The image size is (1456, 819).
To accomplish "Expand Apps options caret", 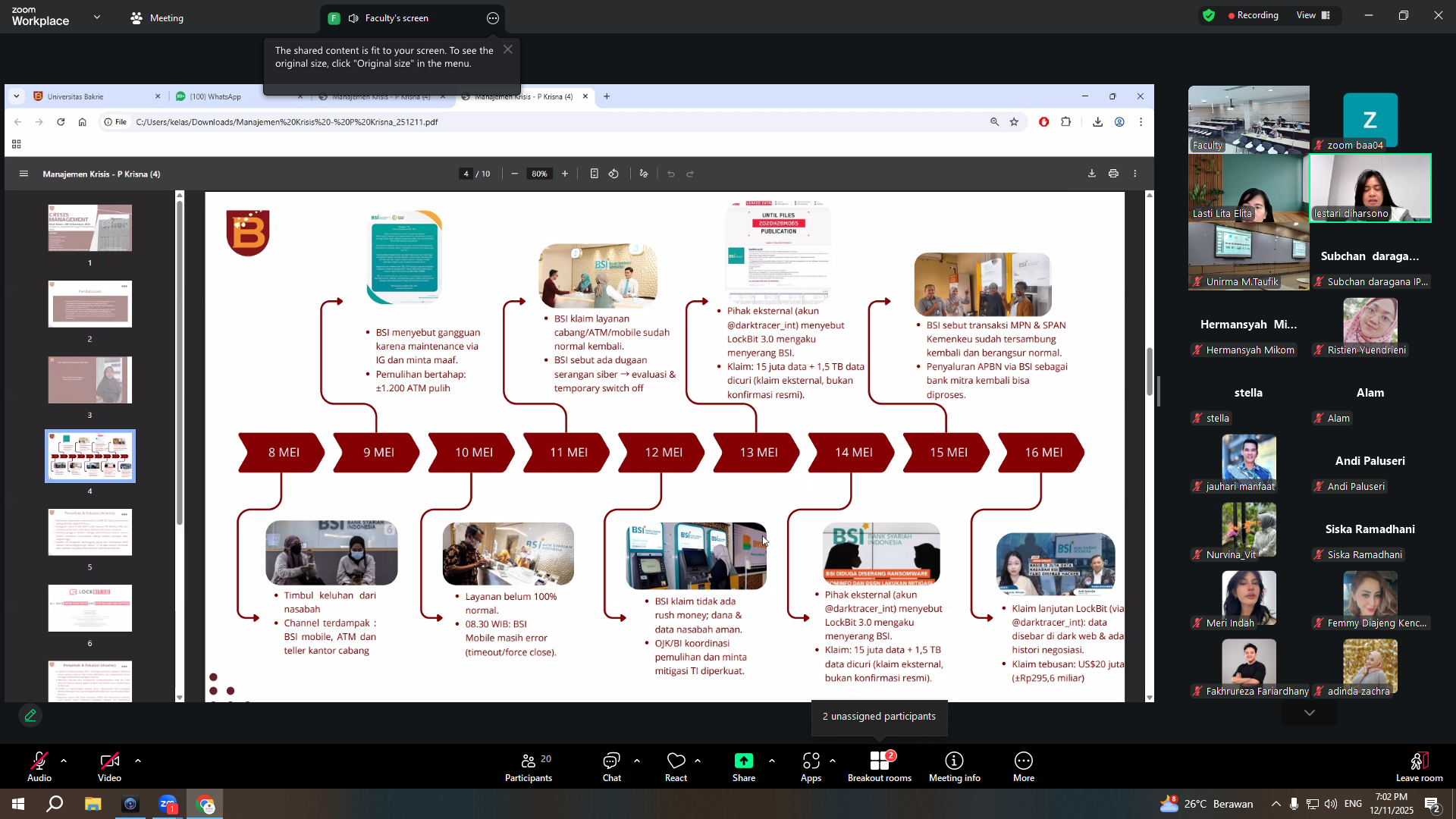I will coord(833,761).
